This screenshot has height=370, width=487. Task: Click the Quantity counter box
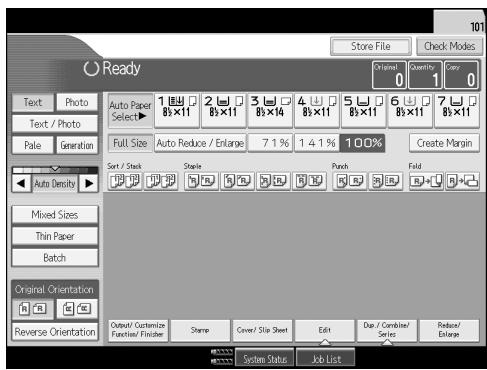(425, 75)
